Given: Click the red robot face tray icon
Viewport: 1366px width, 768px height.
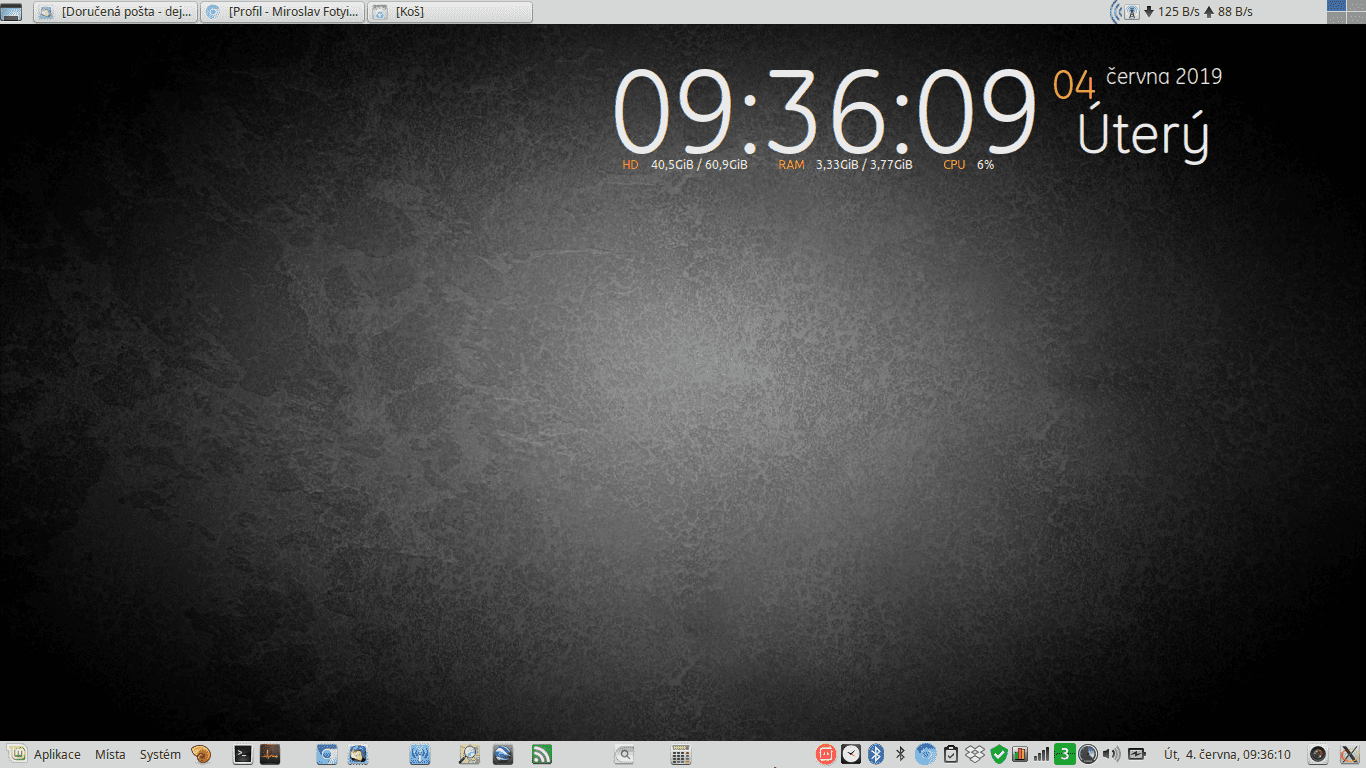Looking at the screenshot, I should [x=826, y=754].
